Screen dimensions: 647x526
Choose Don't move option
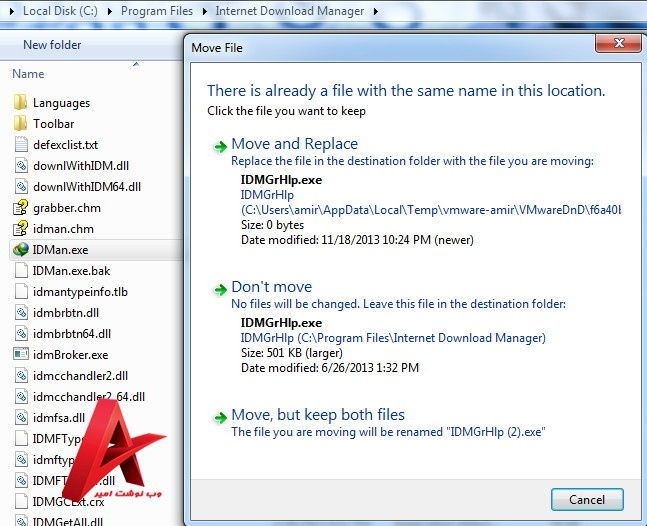click(272, 287)
